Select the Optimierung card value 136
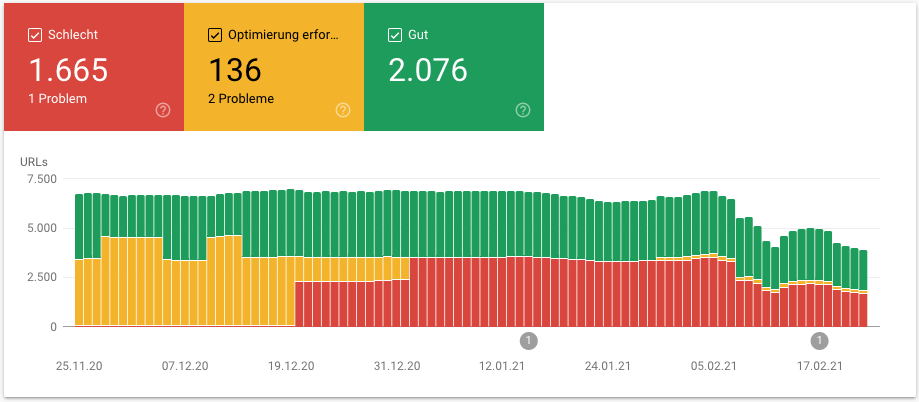Image resolution: width=919 pixels, height=402 pixels. tap(235, 70)
